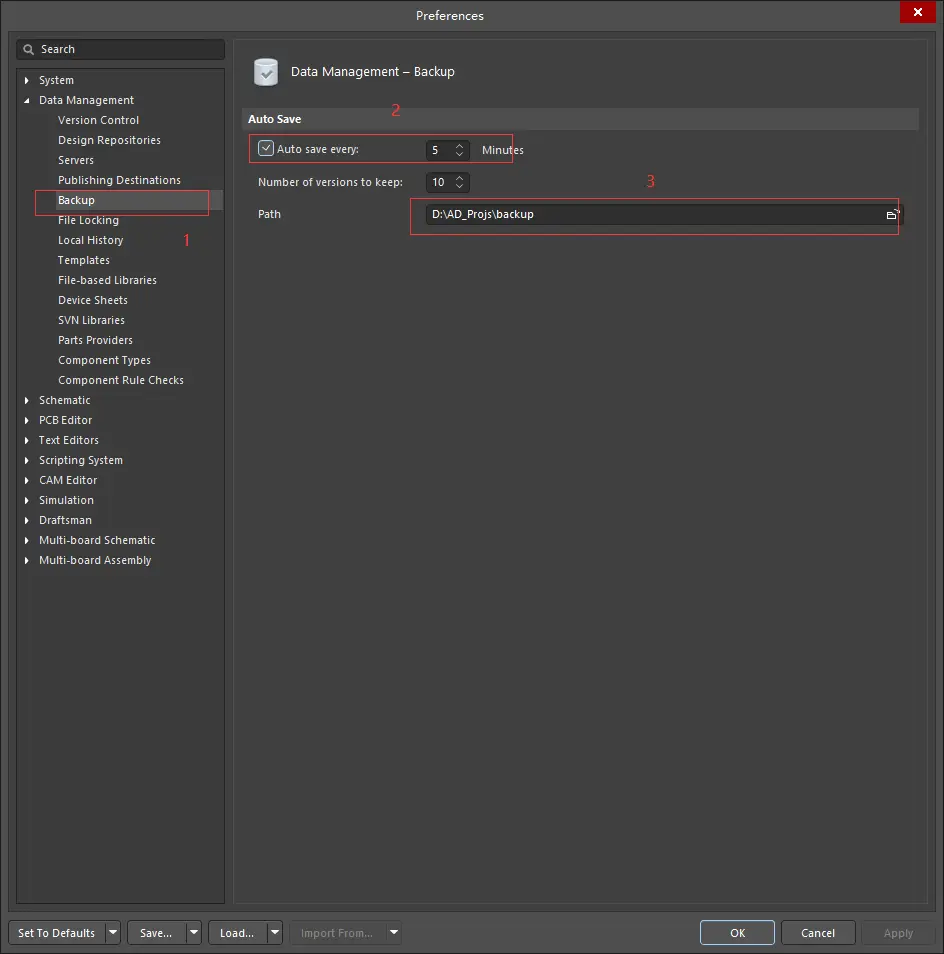
Task: Expand the Multi-board Schematic category
Action: point(26,541)
